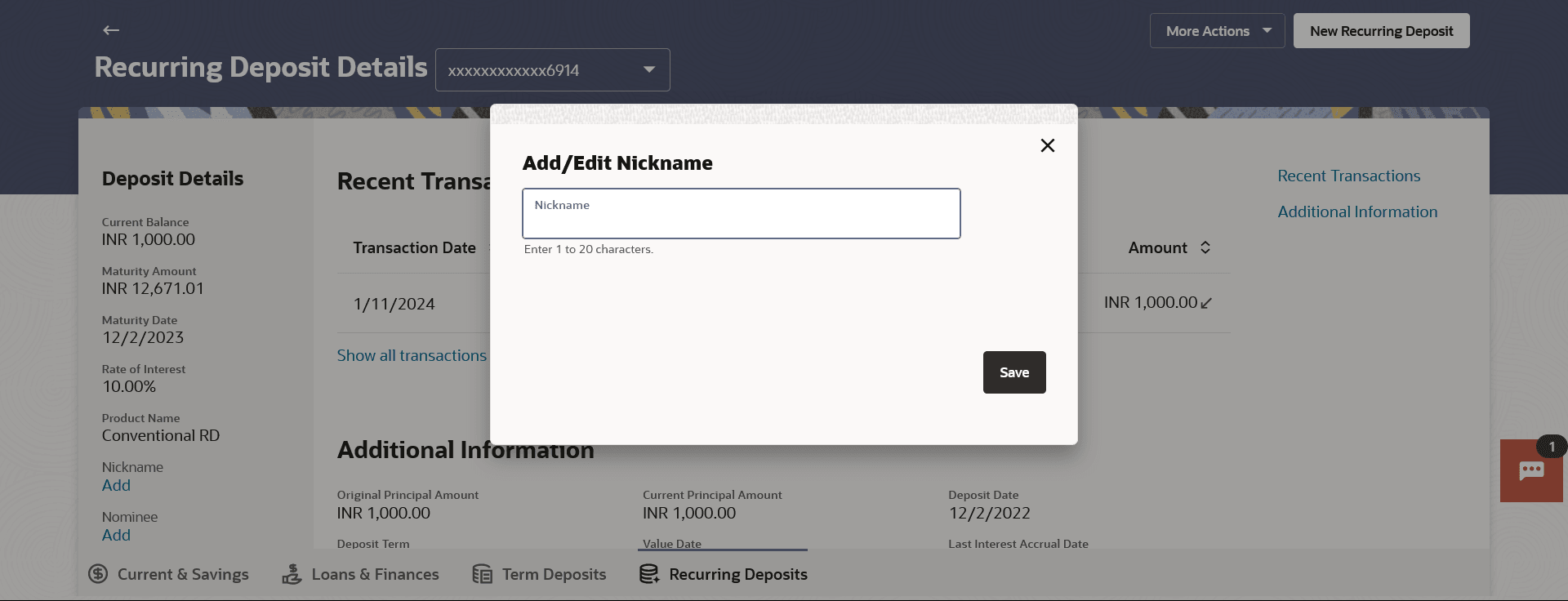Click the Conventional RD product name
Viewport: 1568px width, 601px height.
161,435
